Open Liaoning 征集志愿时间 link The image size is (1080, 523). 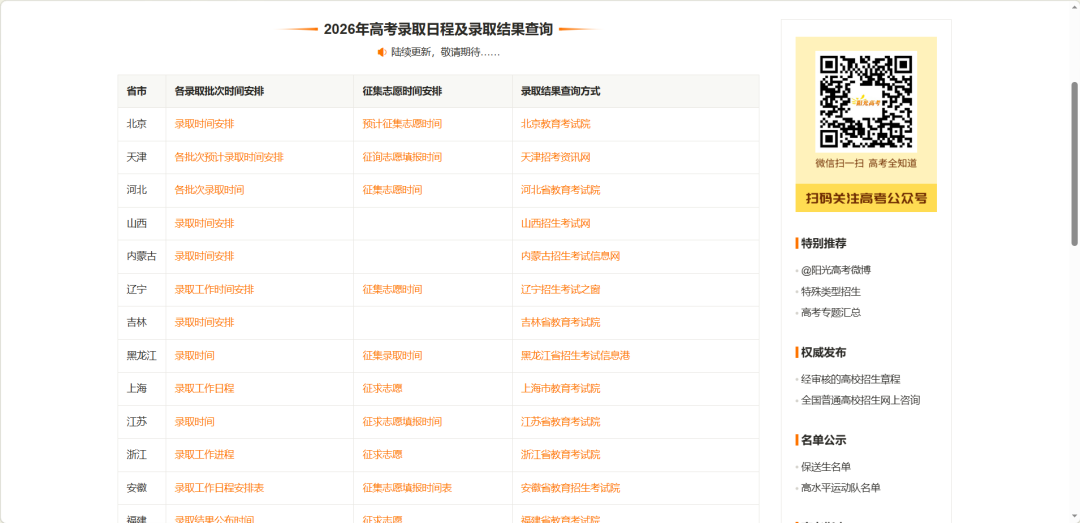click(393, 289)
